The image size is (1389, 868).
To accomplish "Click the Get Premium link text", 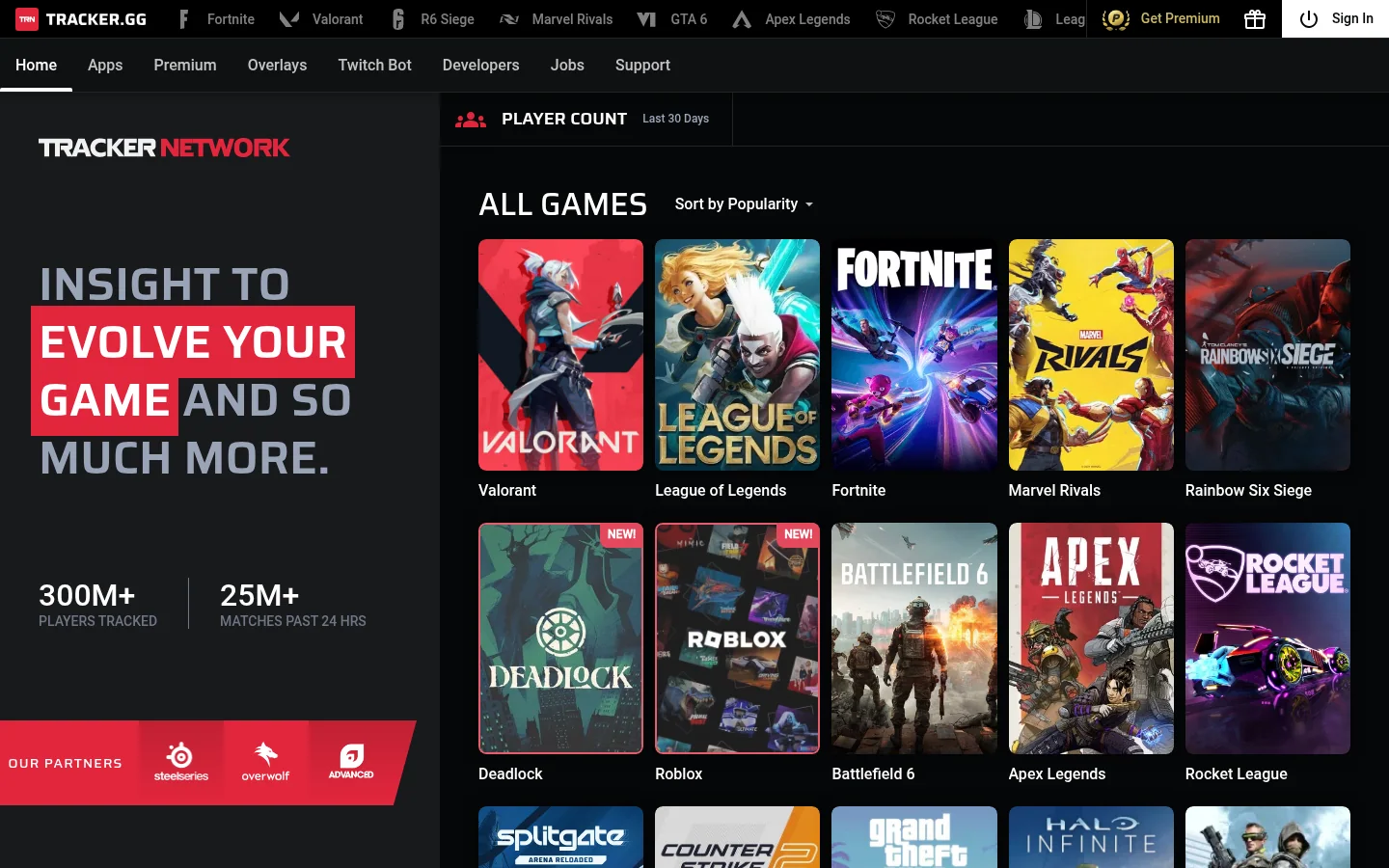I will [x=1181, y=18].
